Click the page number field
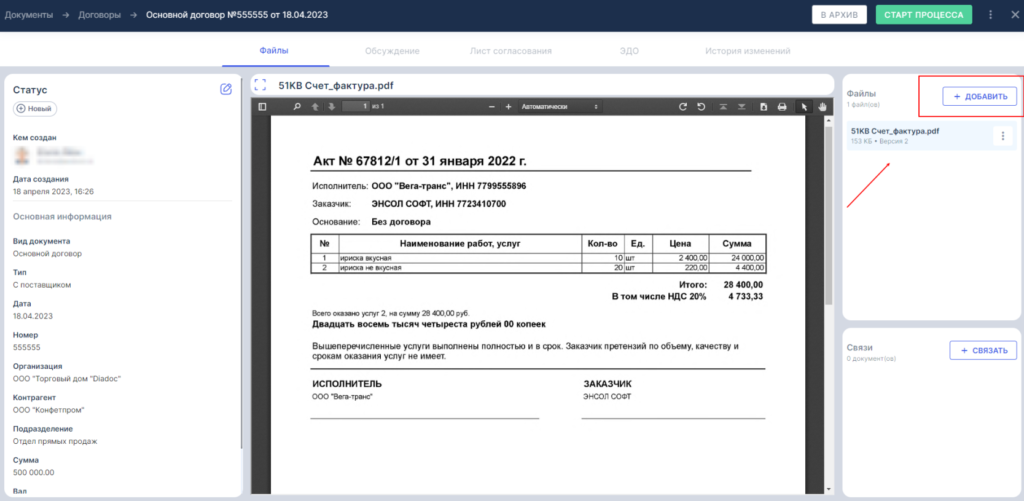1024x501 pixels. point(354,106)
